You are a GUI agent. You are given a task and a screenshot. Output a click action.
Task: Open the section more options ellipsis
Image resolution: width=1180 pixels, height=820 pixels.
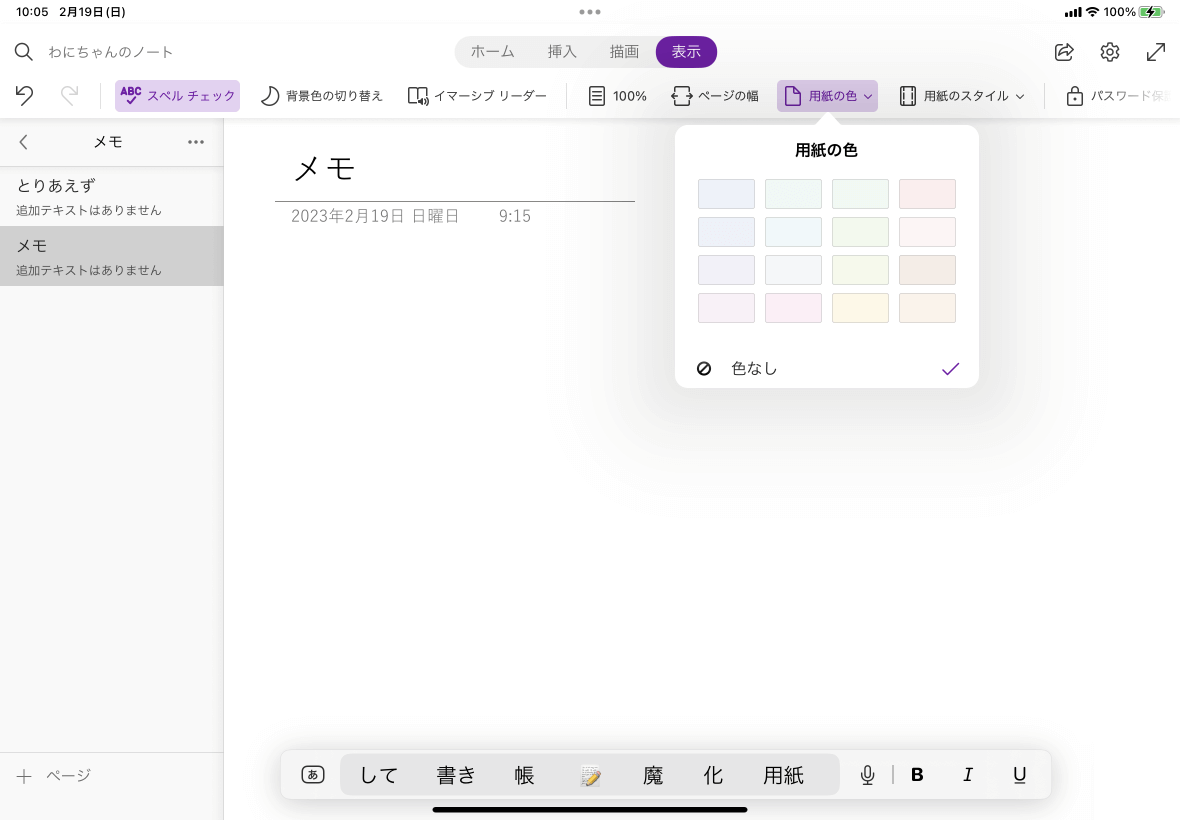196,142
